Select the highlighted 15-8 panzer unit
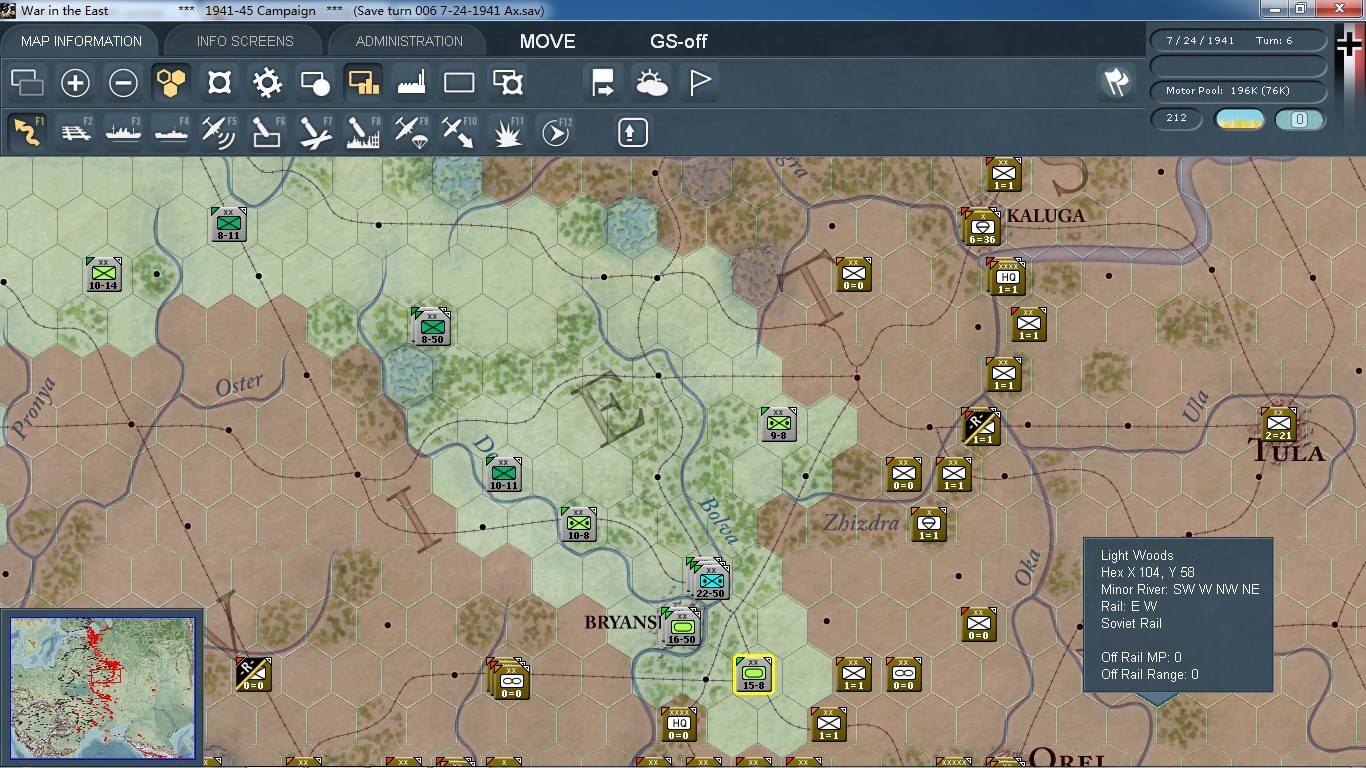The width and height of the screenshot is (1366, 768). pos(754,675)
